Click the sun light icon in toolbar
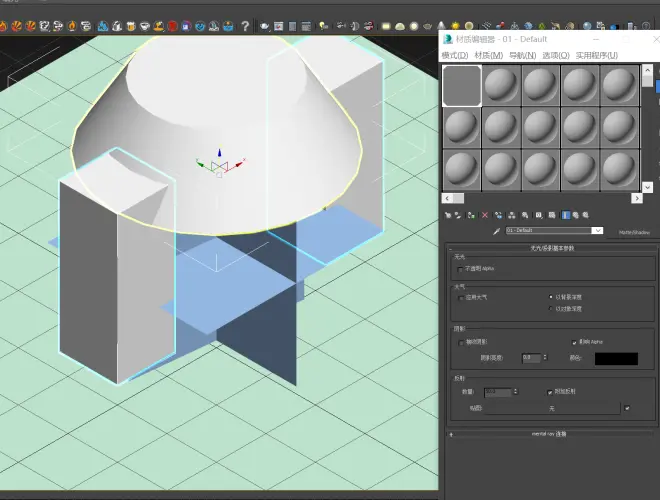This screenshot has height=500, width=660. point(455,26)
